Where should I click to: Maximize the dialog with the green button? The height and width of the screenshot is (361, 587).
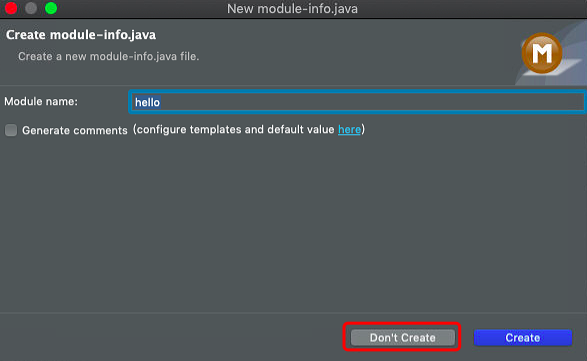tap(51, 8)
